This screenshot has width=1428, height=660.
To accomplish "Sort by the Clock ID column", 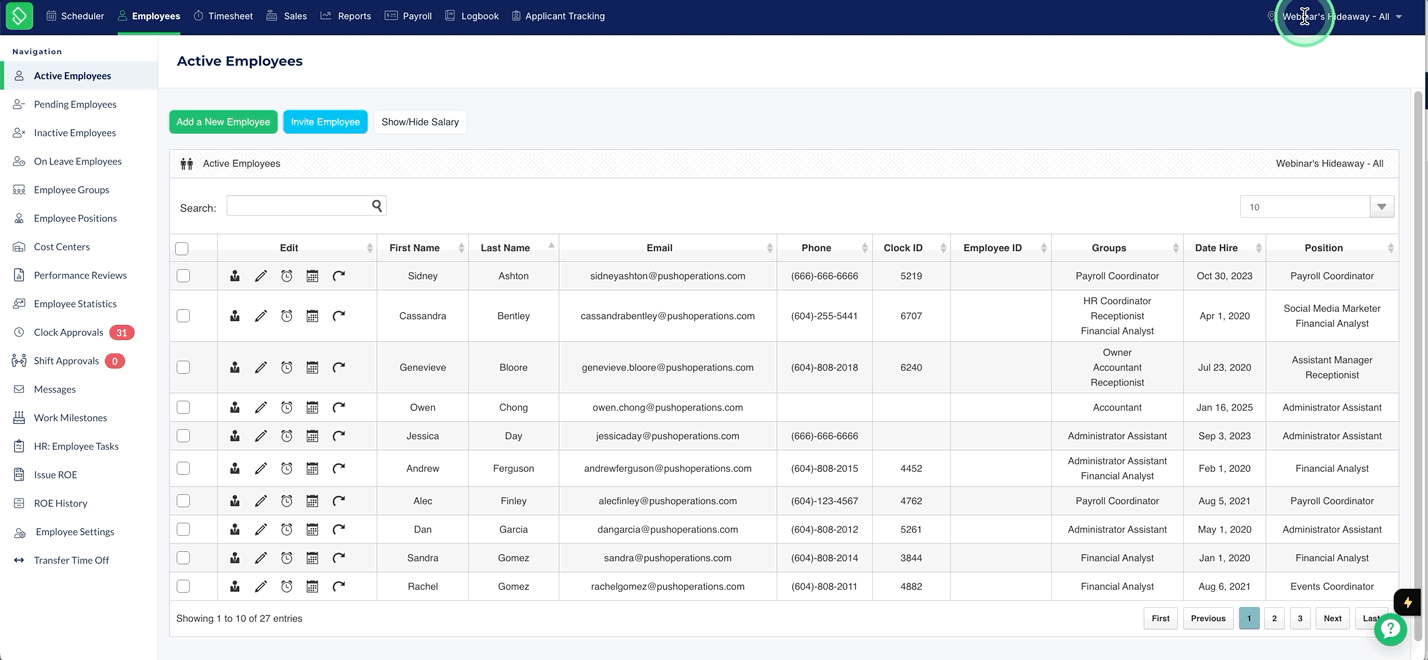I will (911, 248).
